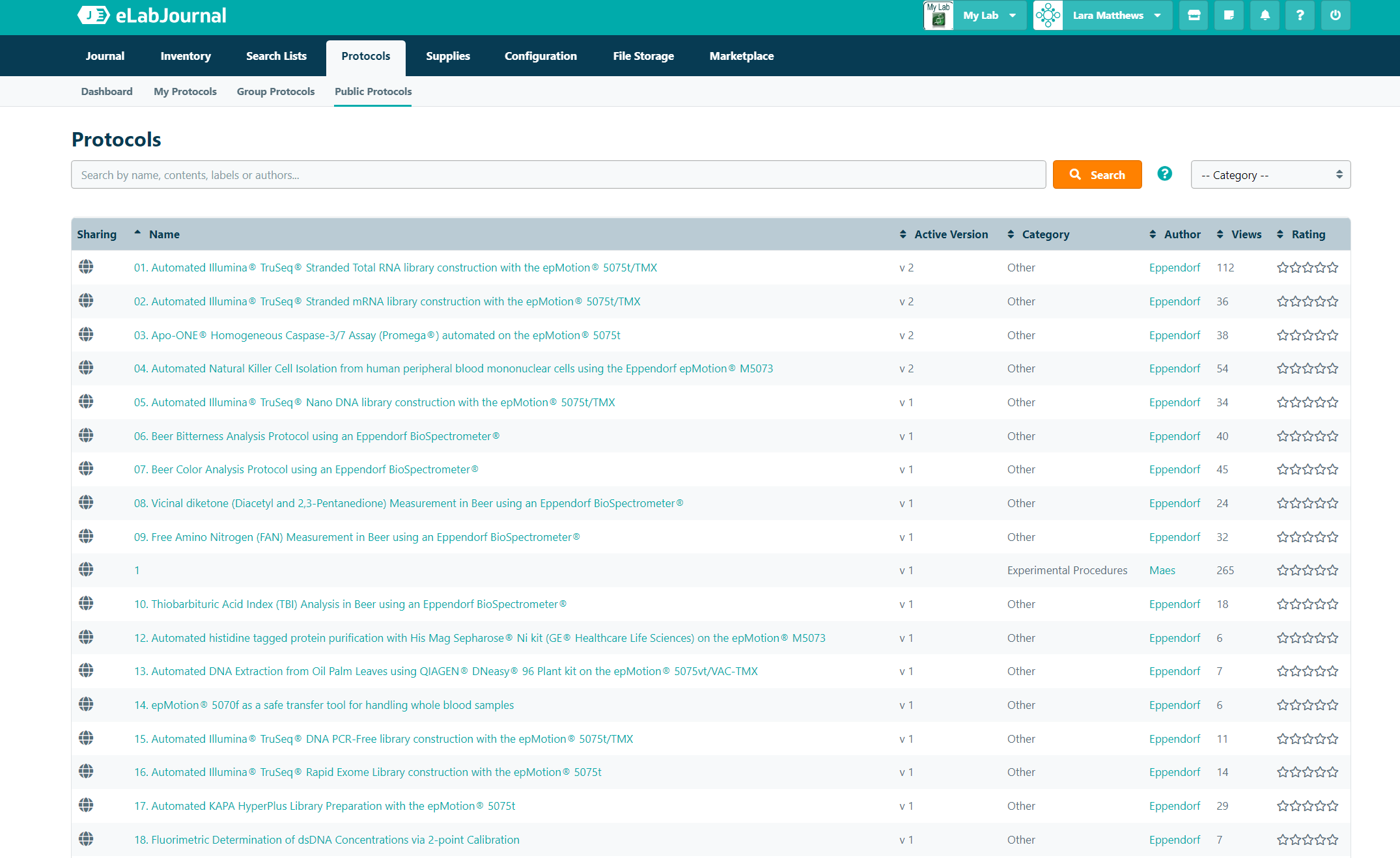Expand the My Lab group dropdown
Image resolution: width=1400 pixels, height=858 pixels.
click(x=988, y=15)
